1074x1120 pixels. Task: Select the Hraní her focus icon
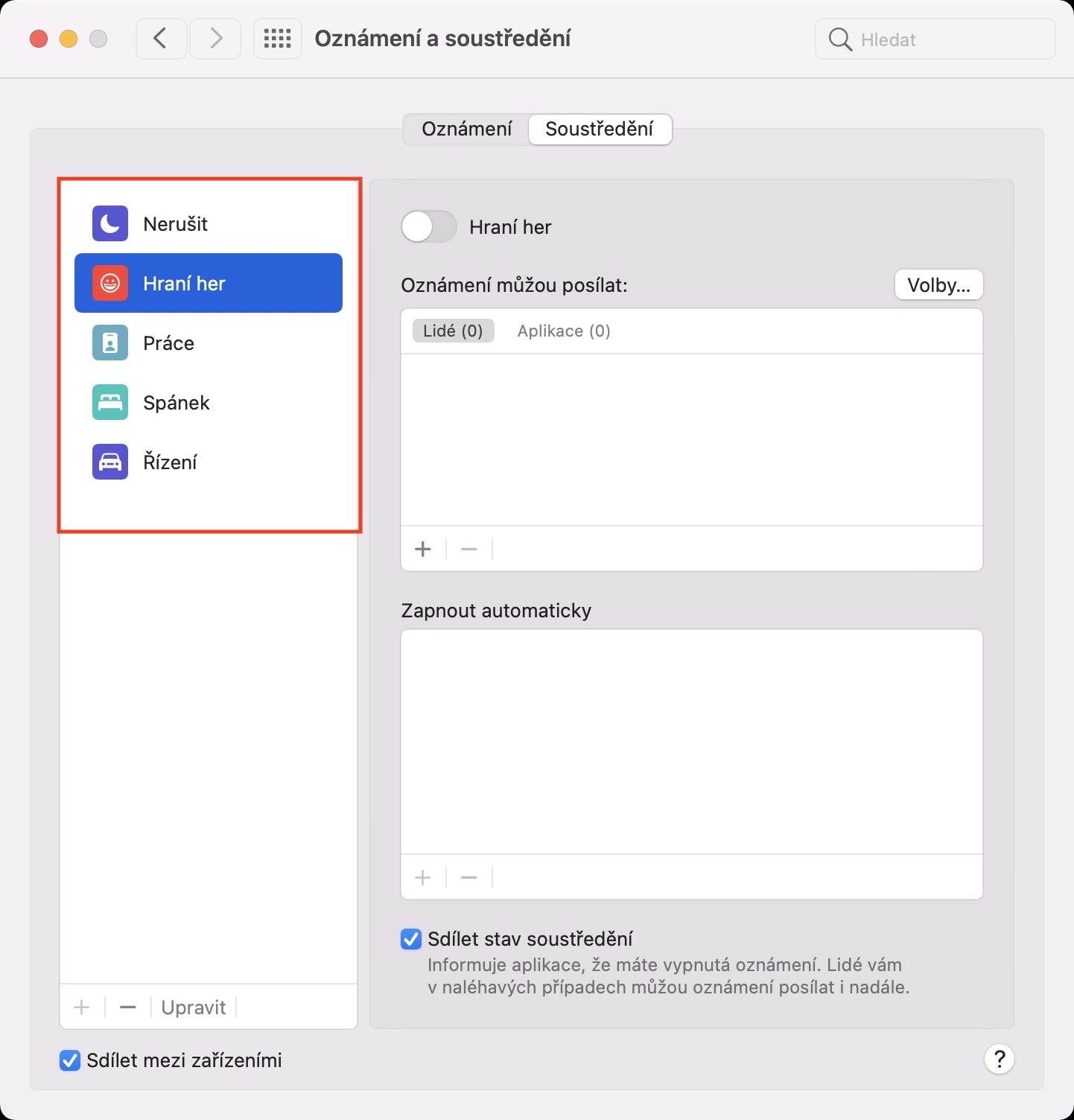(110, 284)
